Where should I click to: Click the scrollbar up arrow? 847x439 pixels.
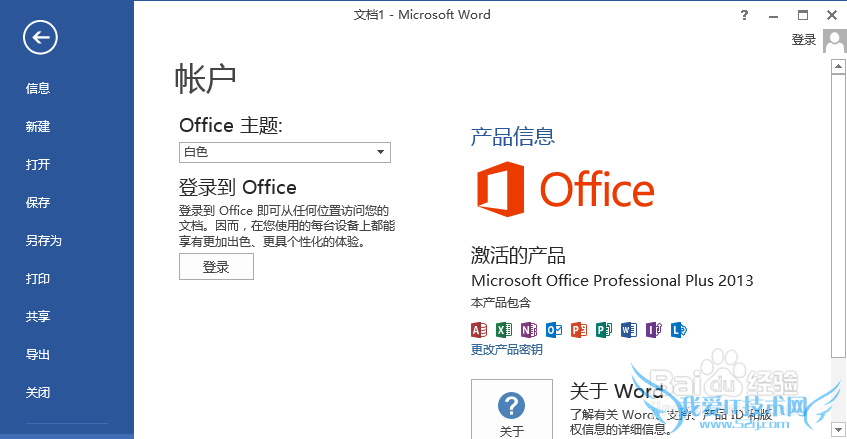(x=838, y=67)
